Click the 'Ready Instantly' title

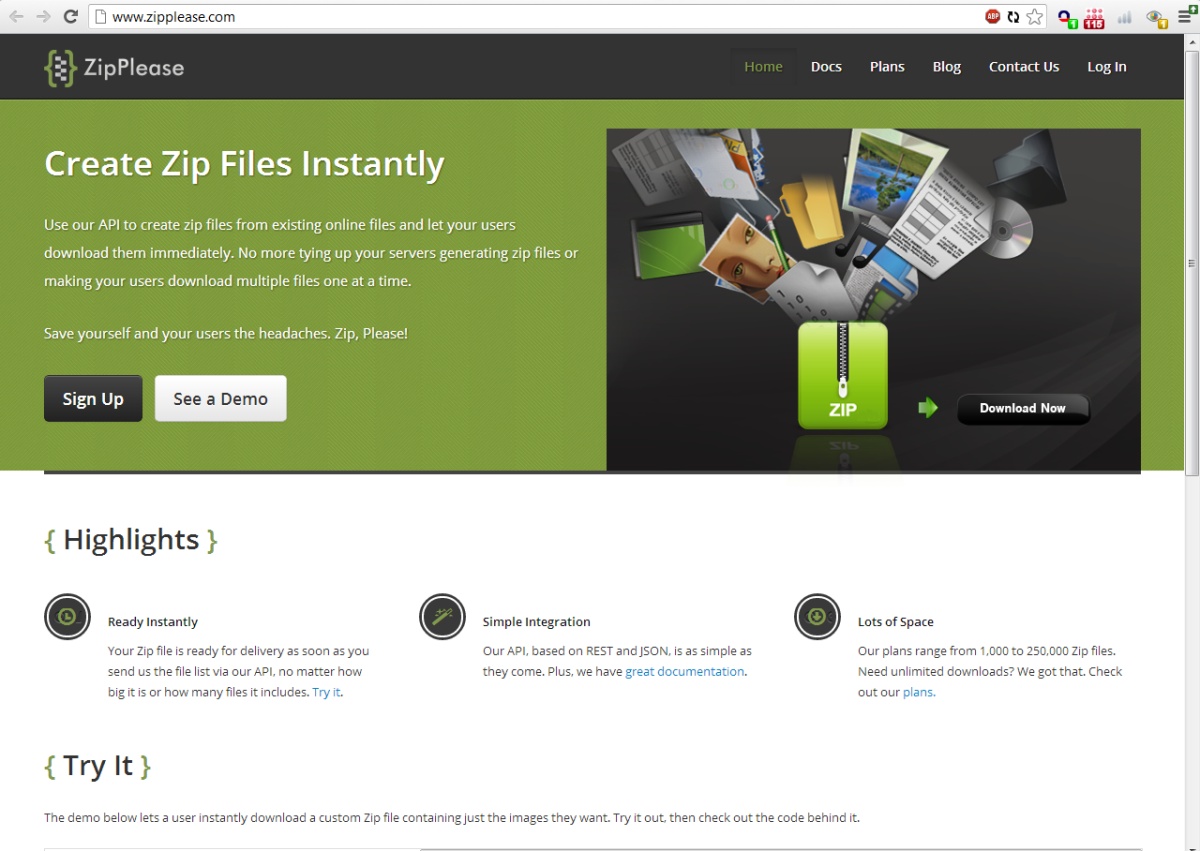click(x=153, y=622)
